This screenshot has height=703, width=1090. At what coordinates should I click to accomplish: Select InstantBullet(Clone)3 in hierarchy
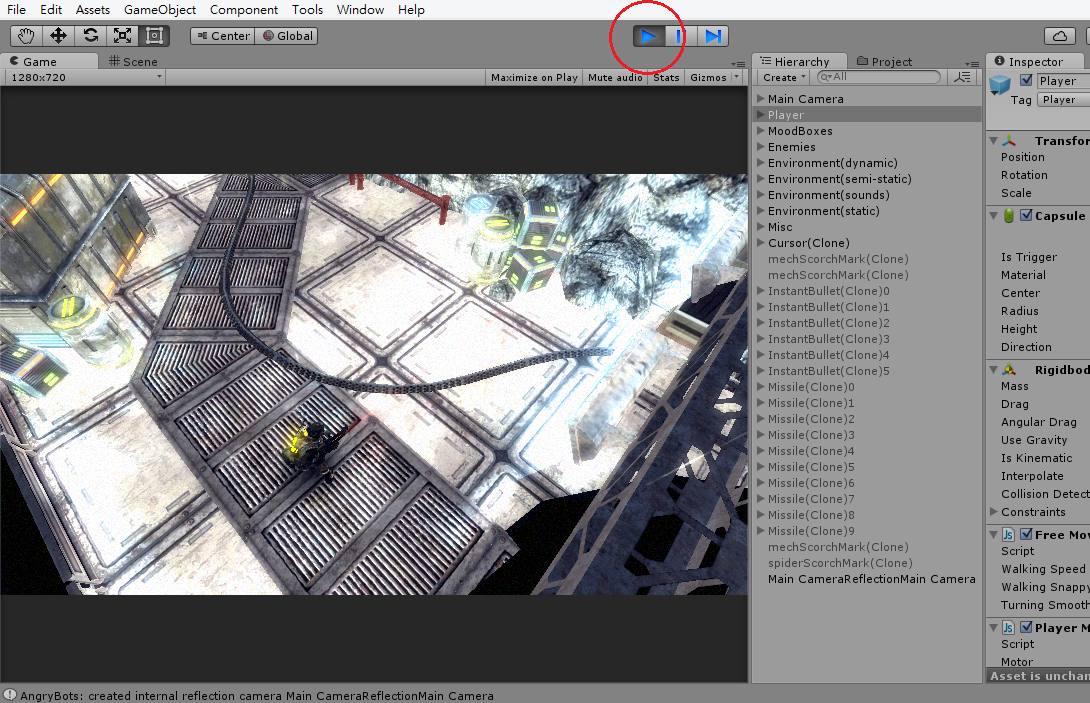pos(829,339)
